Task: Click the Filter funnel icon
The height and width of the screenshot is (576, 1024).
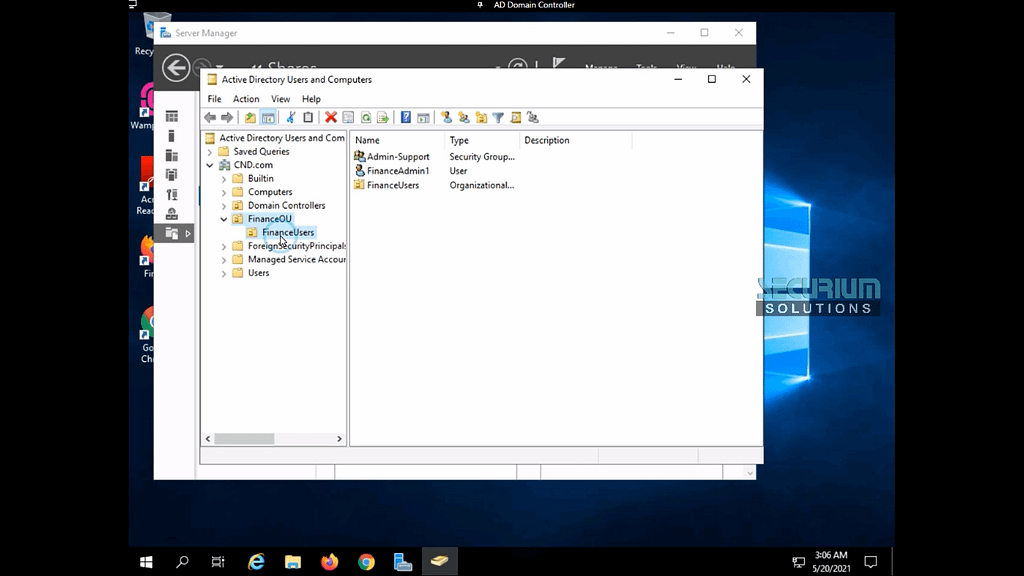Action: (x=498, y=118)
